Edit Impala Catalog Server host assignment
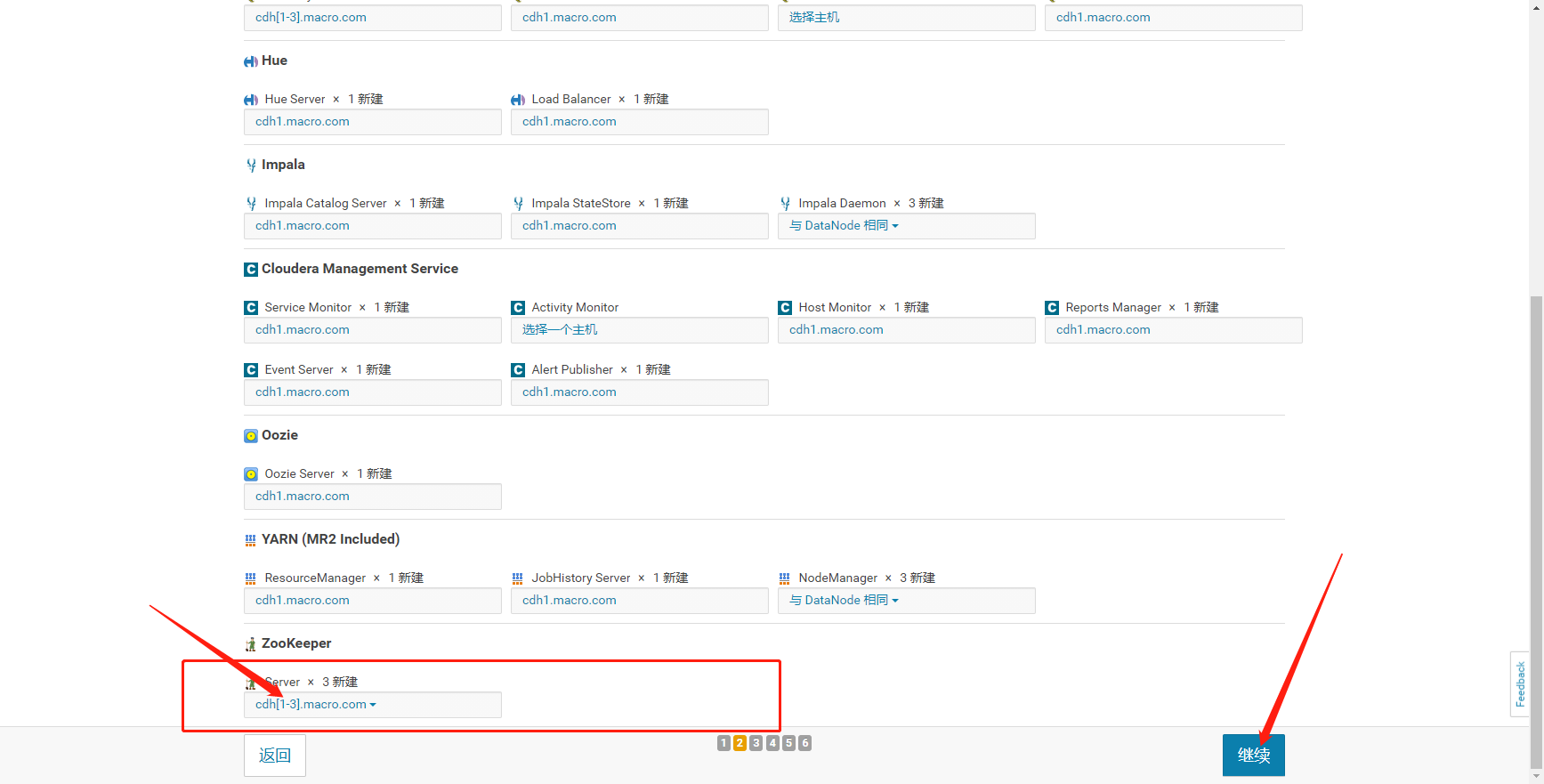Screen dimensions: 1544x784 (372, 226)
